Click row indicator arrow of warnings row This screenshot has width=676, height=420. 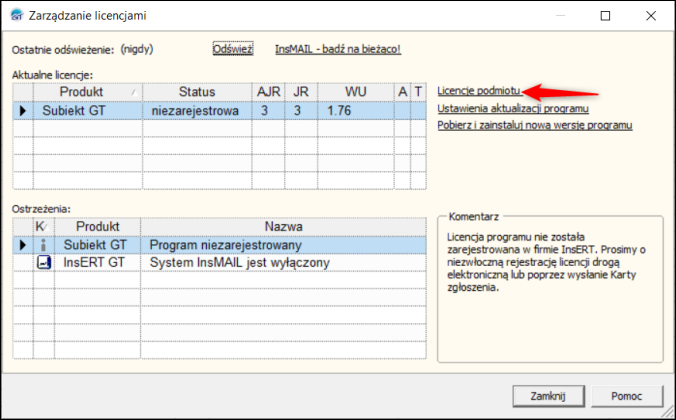[23, 245]
